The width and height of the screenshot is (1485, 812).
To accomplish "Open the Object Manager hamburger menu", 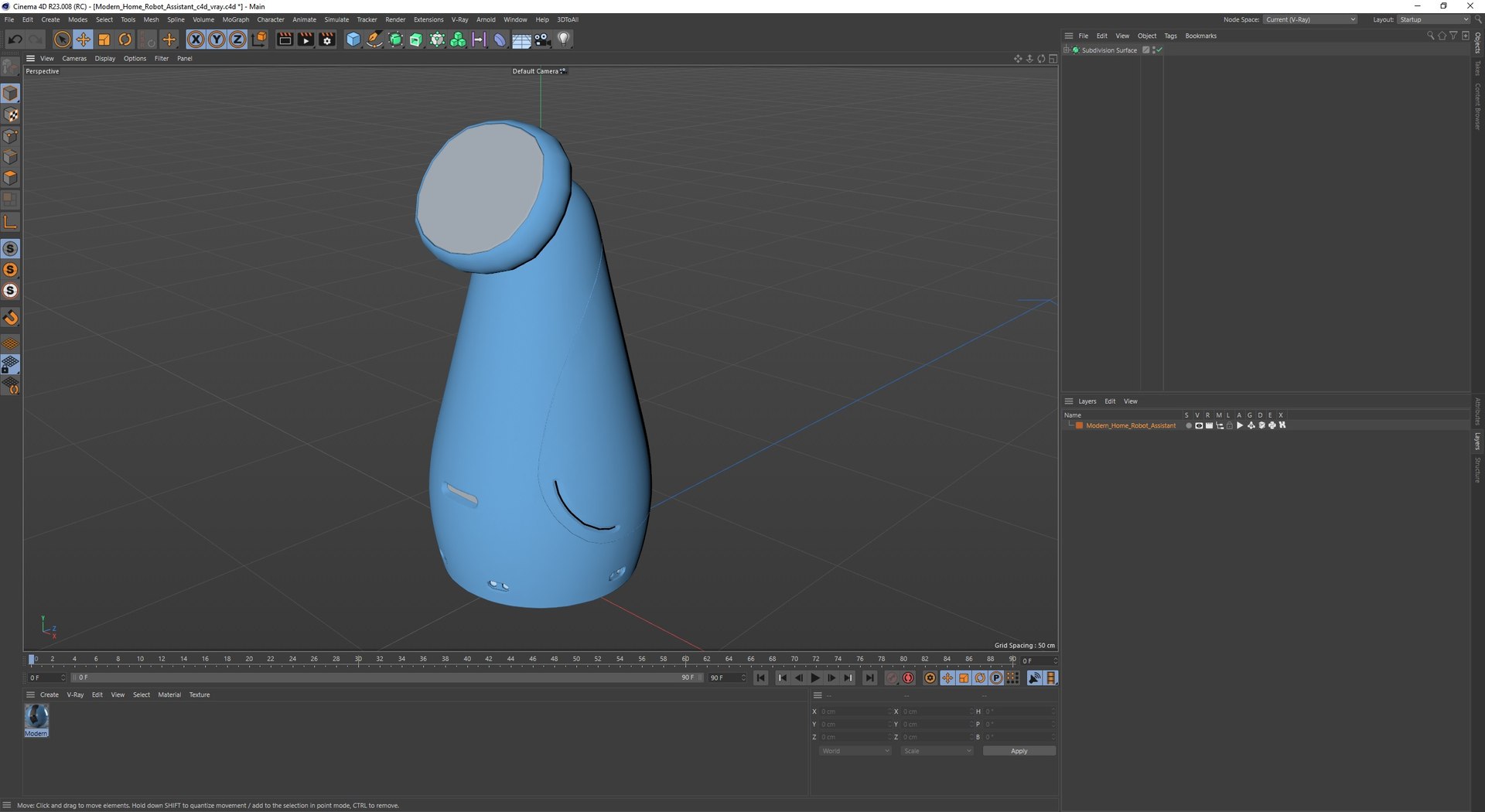I will click(1068, 36).
